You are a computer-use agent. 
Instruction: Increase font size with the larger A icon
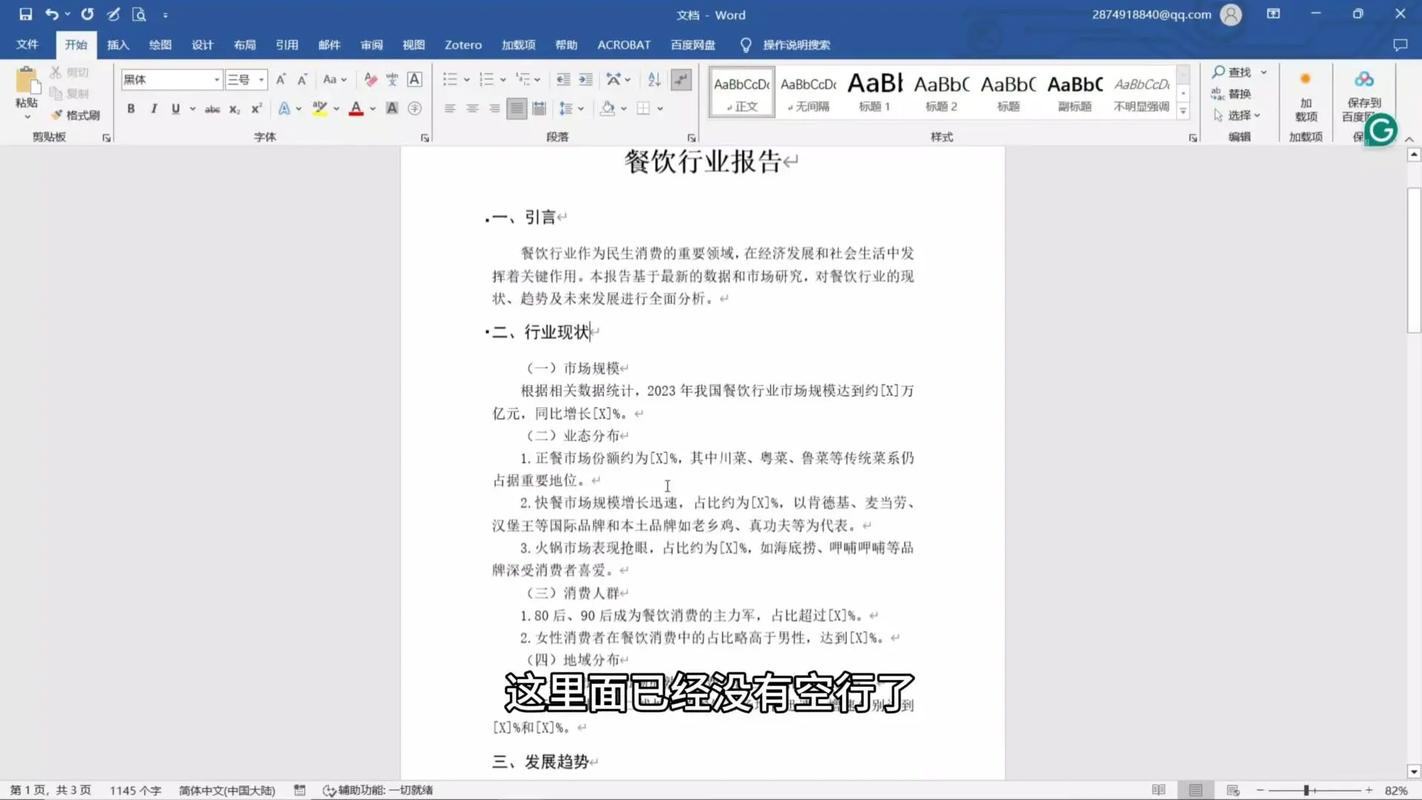click(281, 79)
